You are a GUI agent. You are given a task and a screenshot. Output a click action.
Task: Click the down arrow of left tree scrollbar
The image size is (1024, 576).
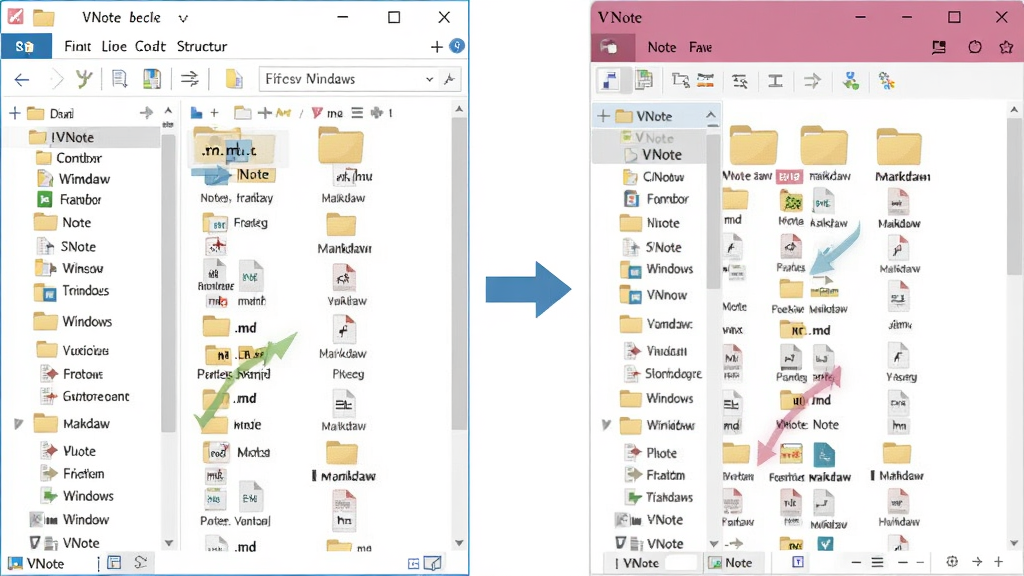[168, 543]
